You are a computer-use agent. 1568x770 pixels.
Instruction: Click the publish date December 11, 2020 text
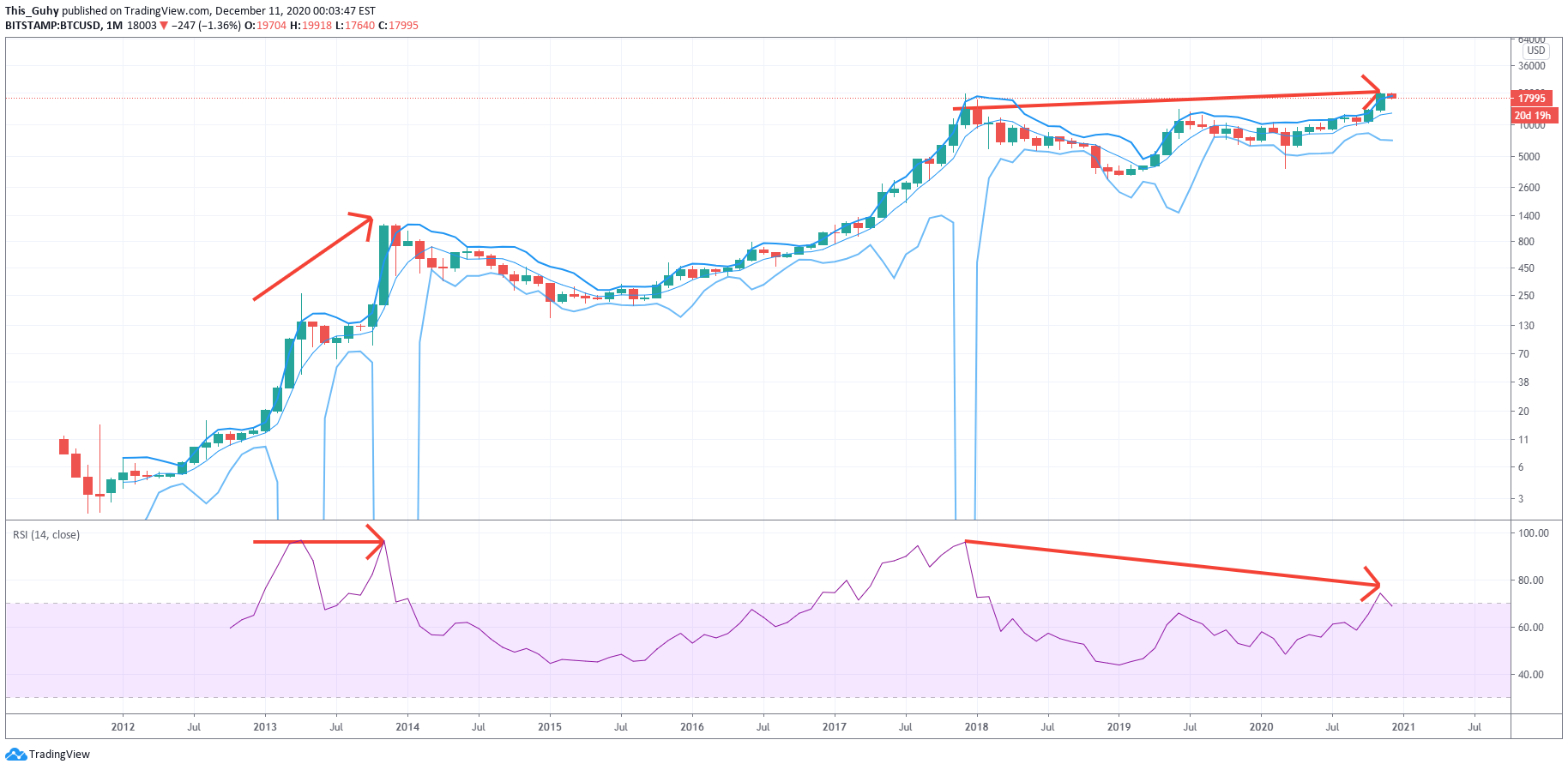pyautogui.click(x=267, y=11)
